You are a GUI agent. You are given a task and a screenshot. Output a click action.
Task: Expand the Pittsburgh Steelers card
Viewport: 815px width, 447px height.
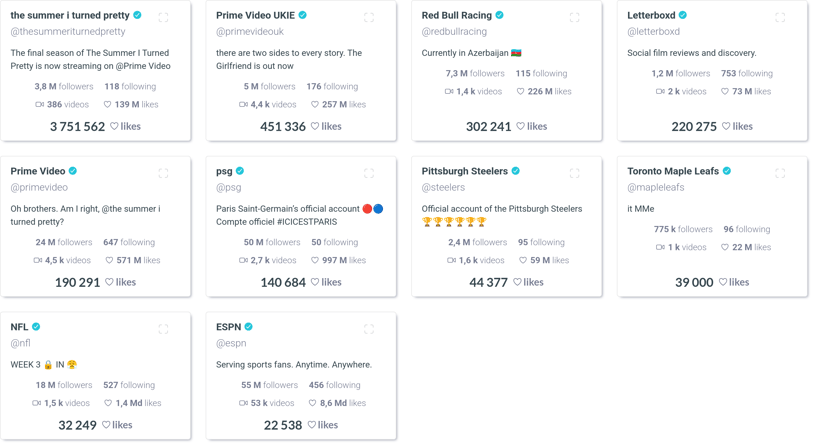574,173
